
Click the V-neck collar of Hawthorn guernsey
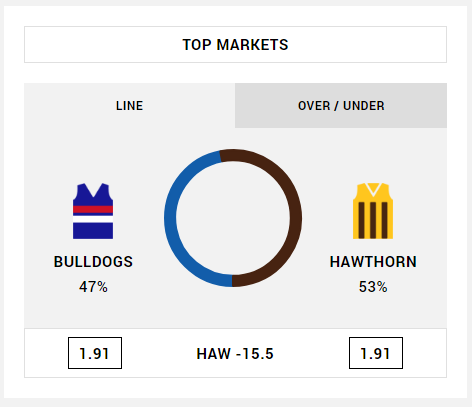[373, 189]
